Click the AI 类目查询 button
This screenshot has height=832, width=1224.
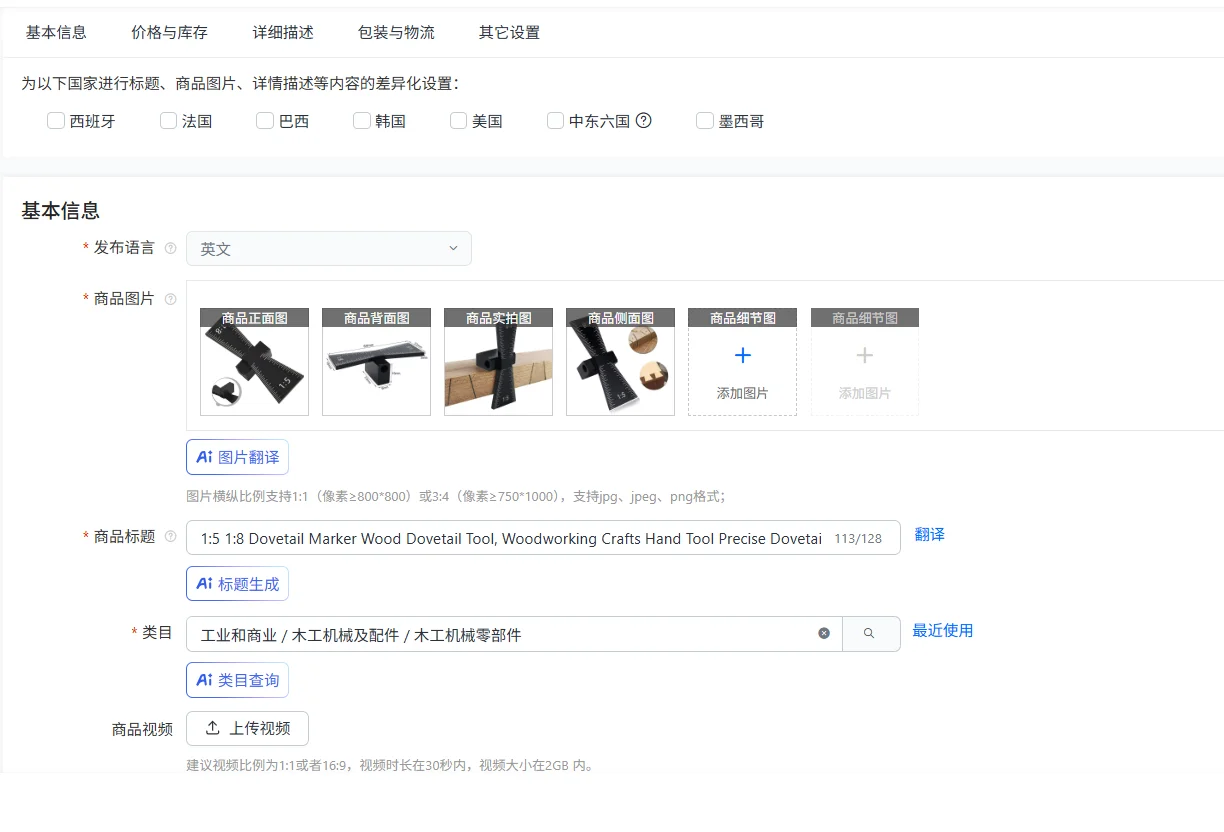coord(238,680)
